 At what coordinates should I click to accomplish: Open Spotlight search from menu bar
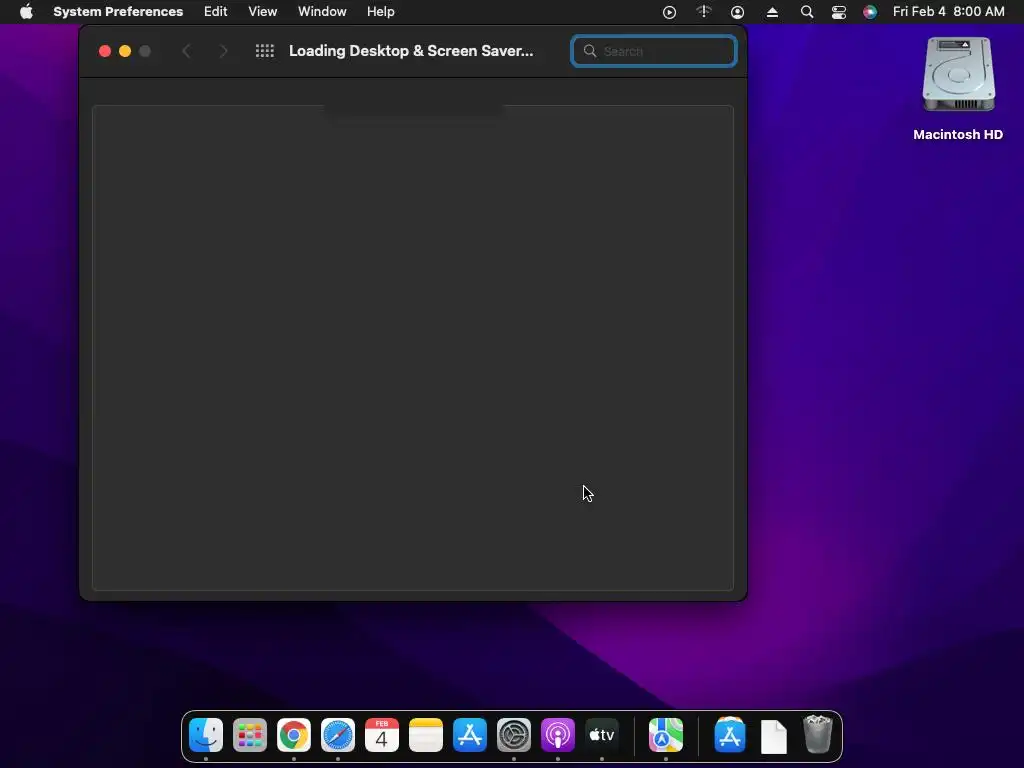click(x=807, y=12)
